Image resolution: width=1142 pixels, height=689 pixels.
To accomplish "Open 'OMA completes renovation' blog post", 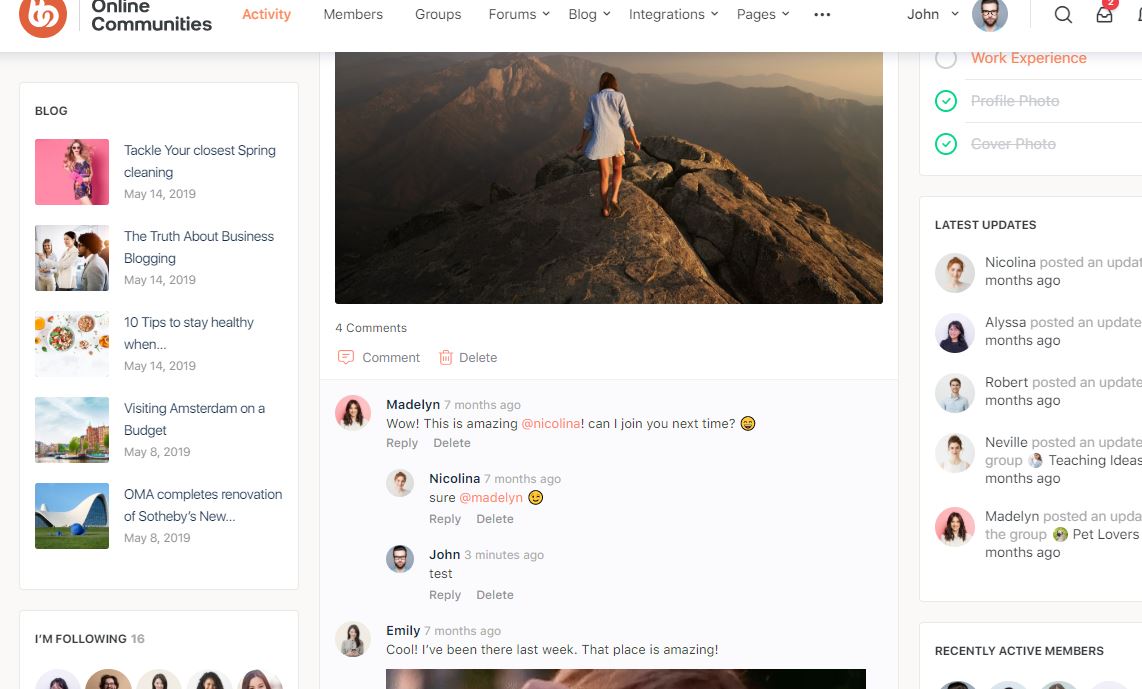I will [x=203, y=505].
